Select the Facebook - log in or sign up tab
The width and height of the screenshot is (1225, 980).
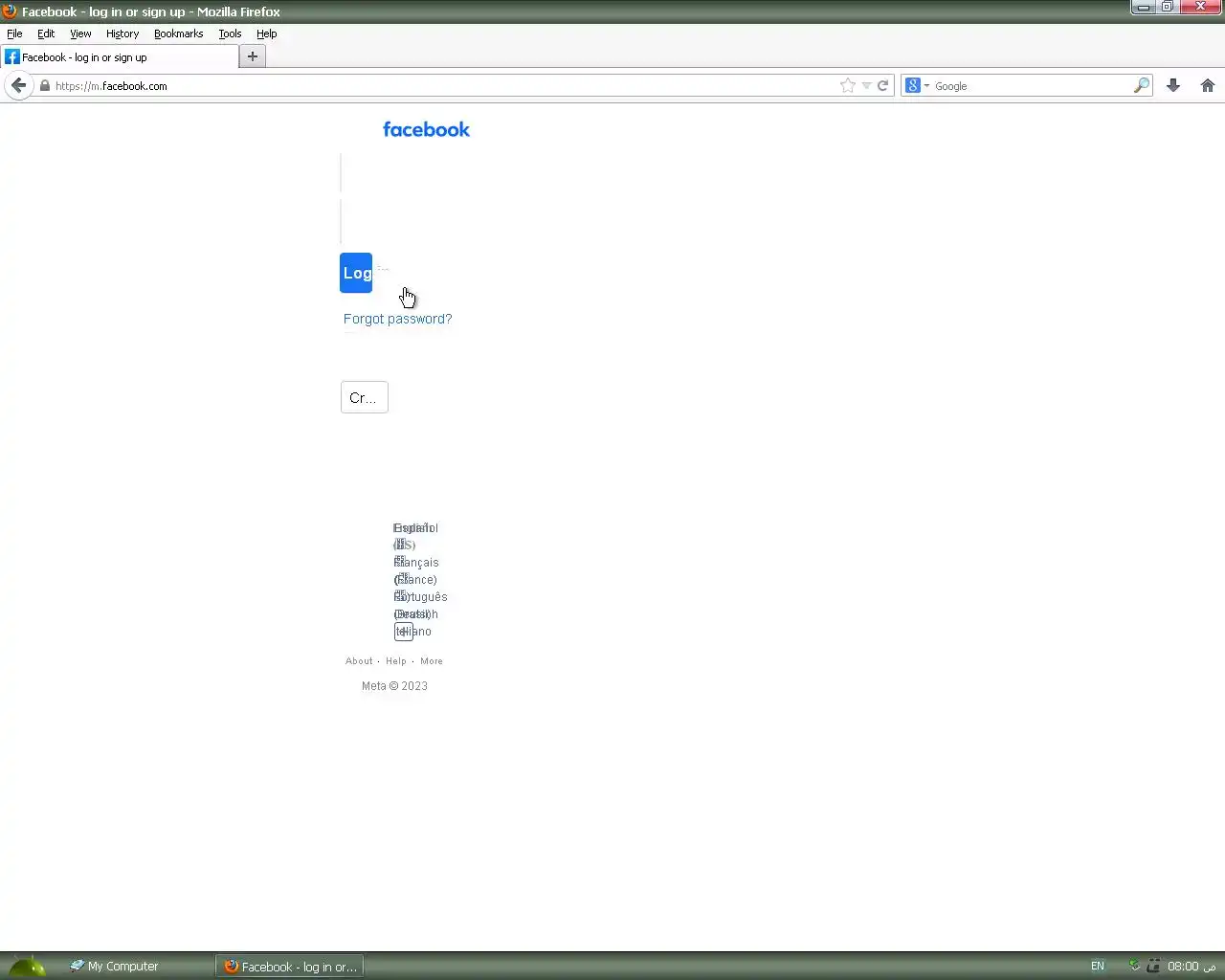pyautogui.click(x=119, y=57)
